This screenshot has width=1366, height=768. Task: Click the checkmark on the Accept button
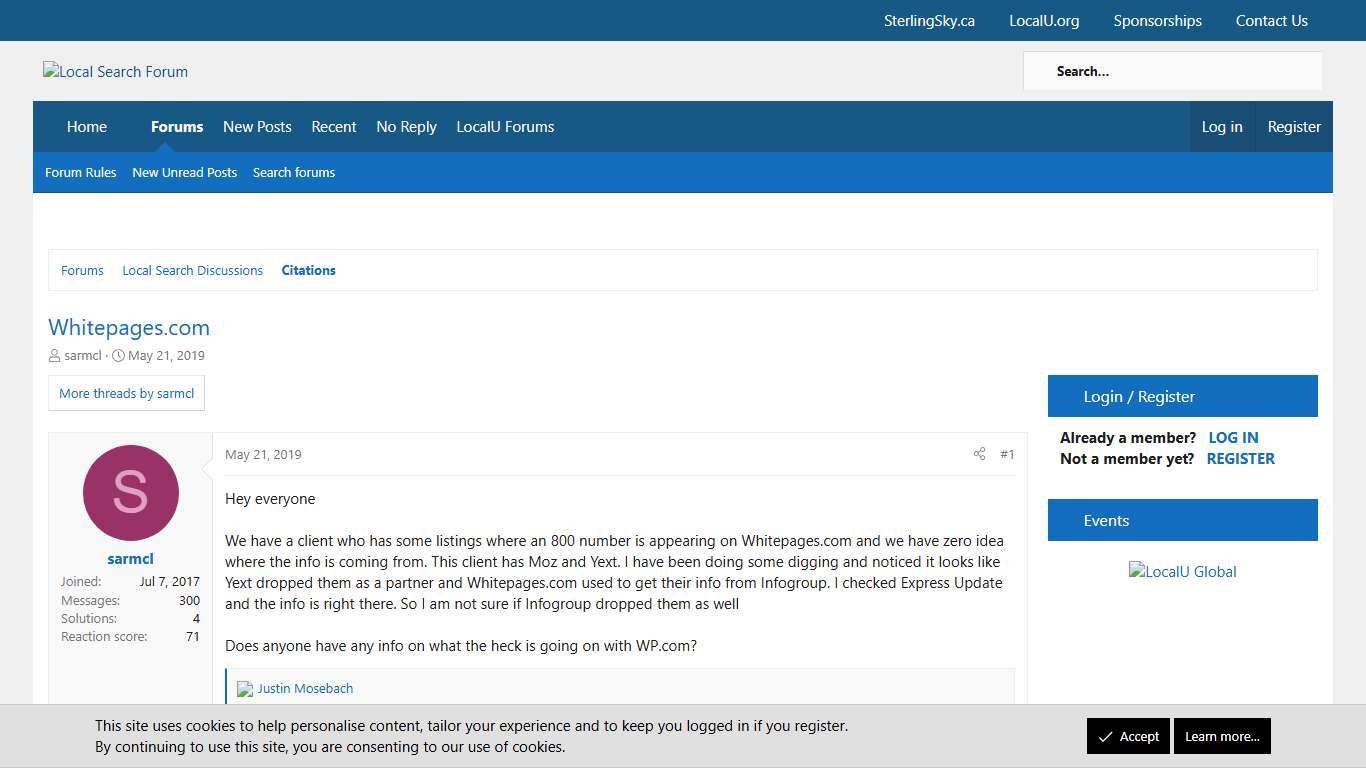[x=1106, y=736]
